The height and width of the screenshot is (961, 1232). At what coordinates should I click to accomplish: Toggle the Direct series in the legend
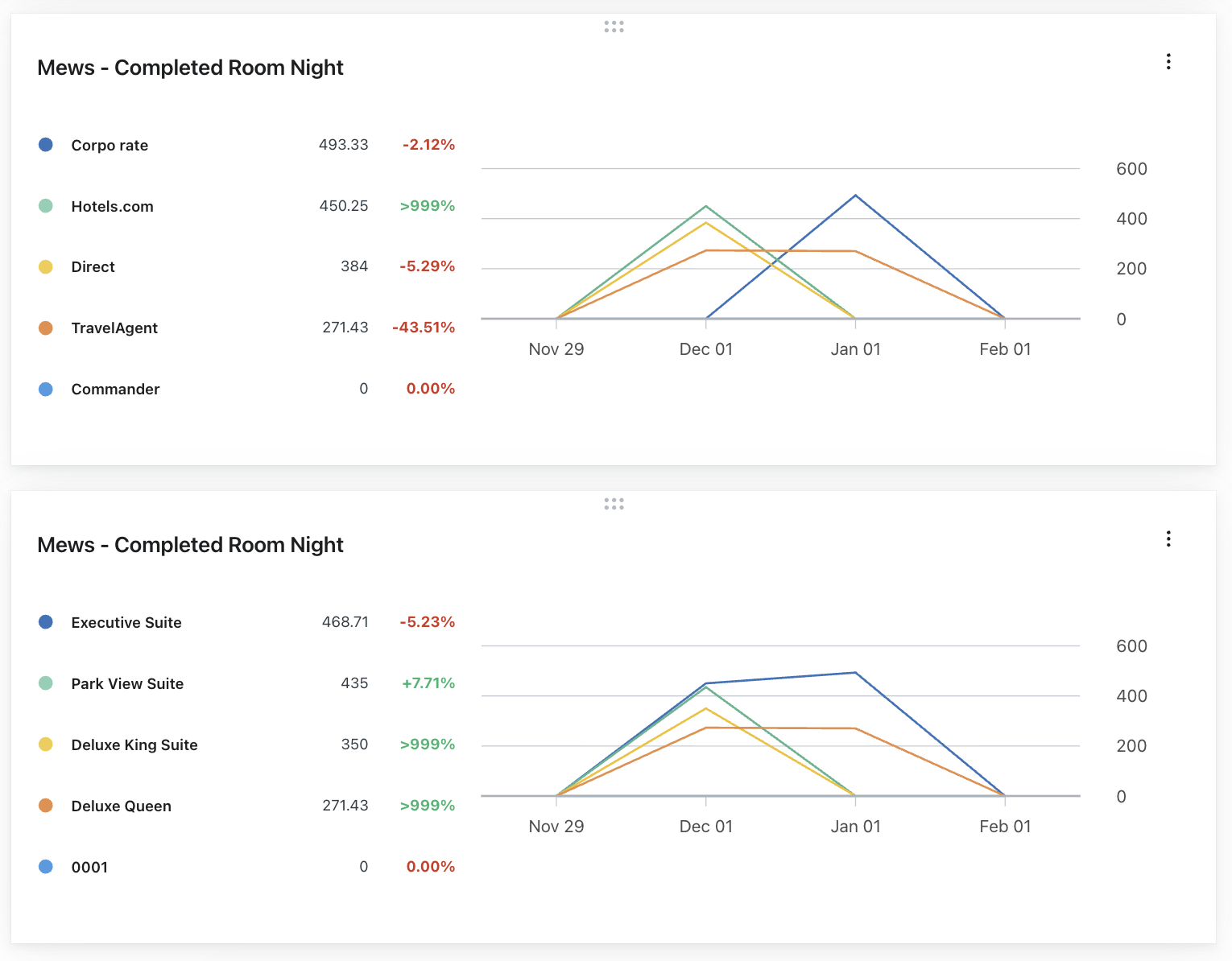pos(93,267)
